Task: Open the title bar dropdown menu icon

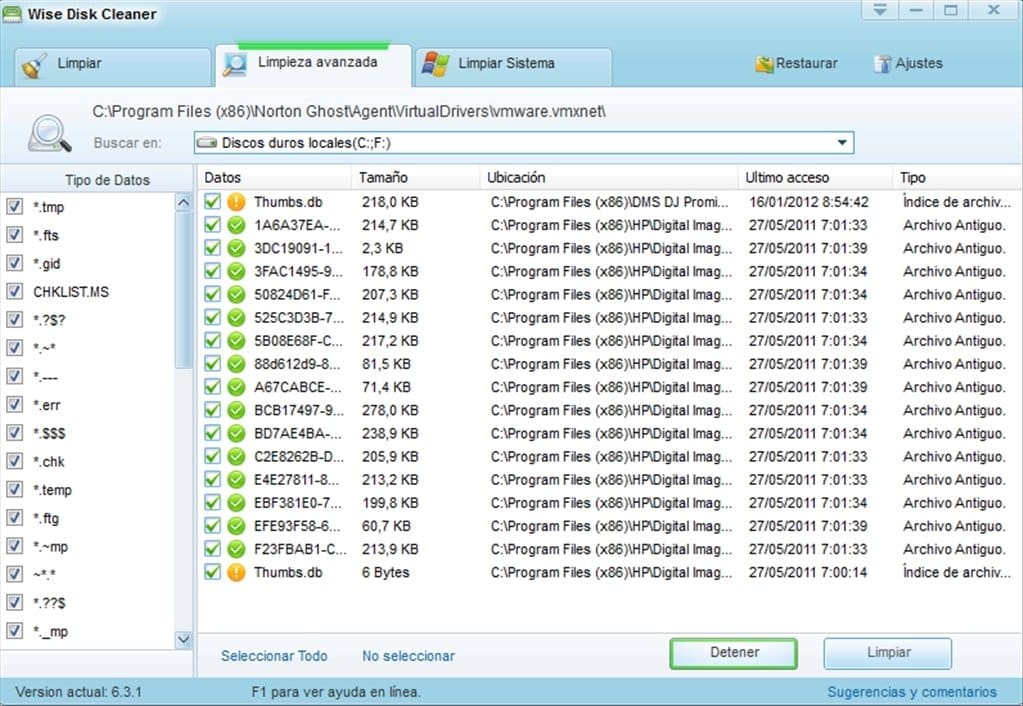Action: (x=880, y=10)
